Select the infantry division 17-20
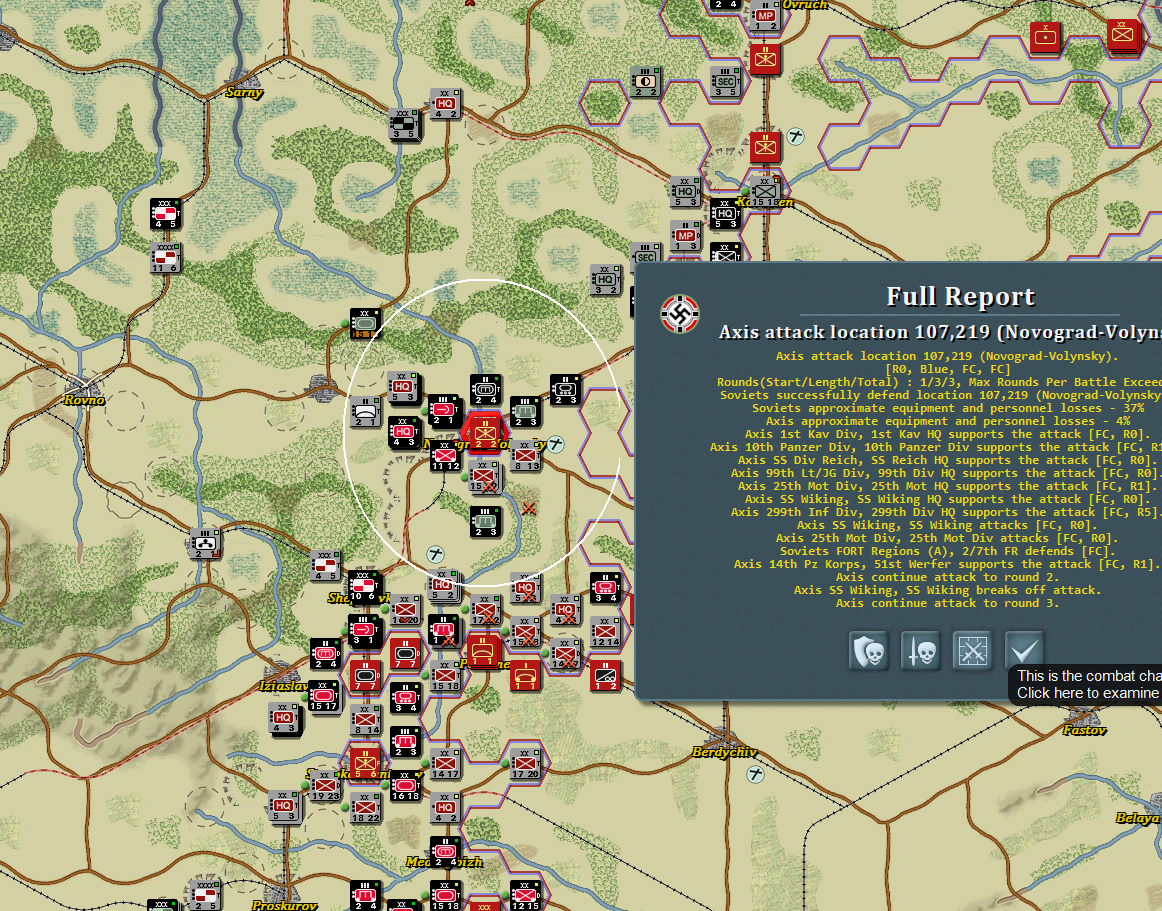This screenshot has height=911, width=1162. 525,763
